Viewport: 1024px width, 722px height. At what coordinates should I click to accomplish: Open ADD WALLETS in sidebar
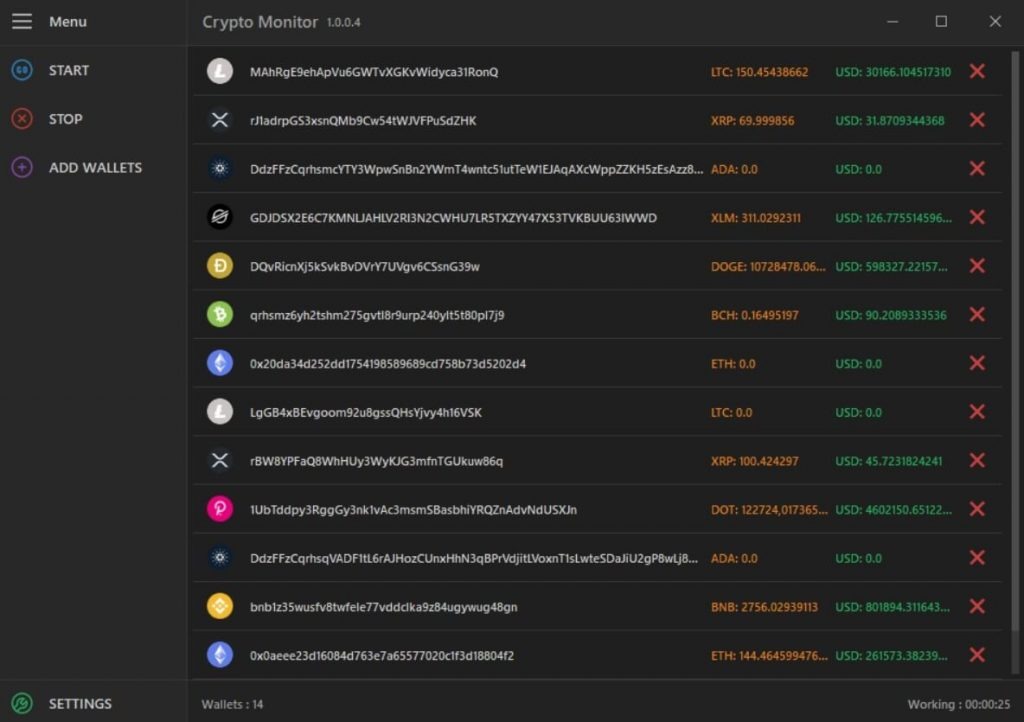coord(93,168)
